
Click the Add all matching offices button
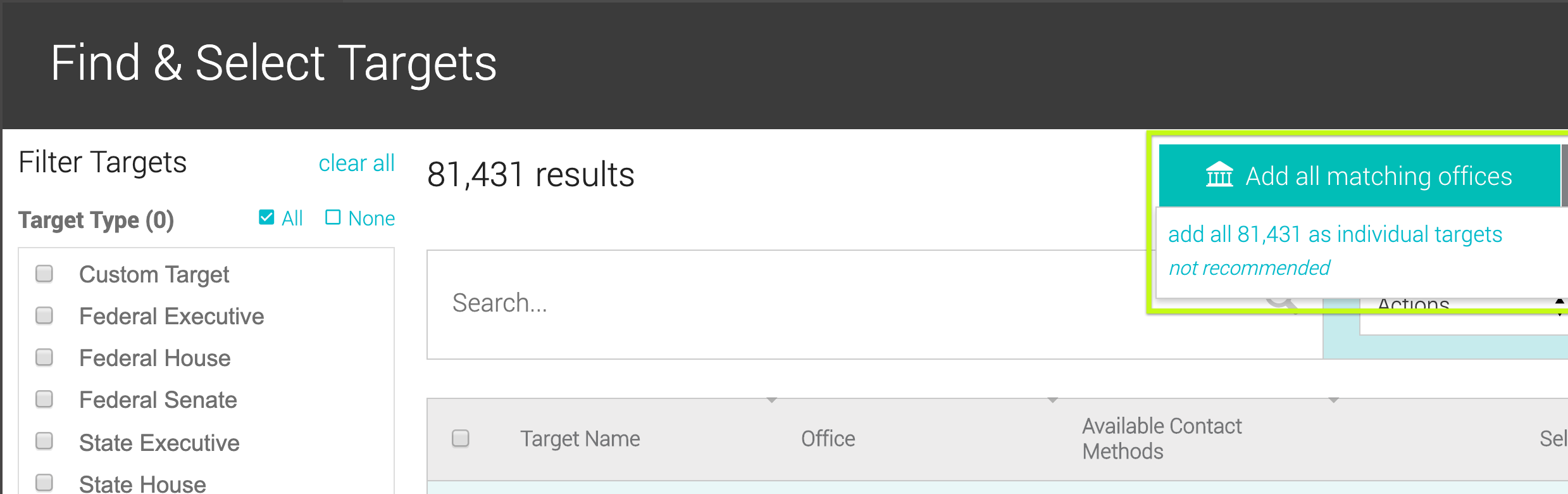tap(1359, 175)
